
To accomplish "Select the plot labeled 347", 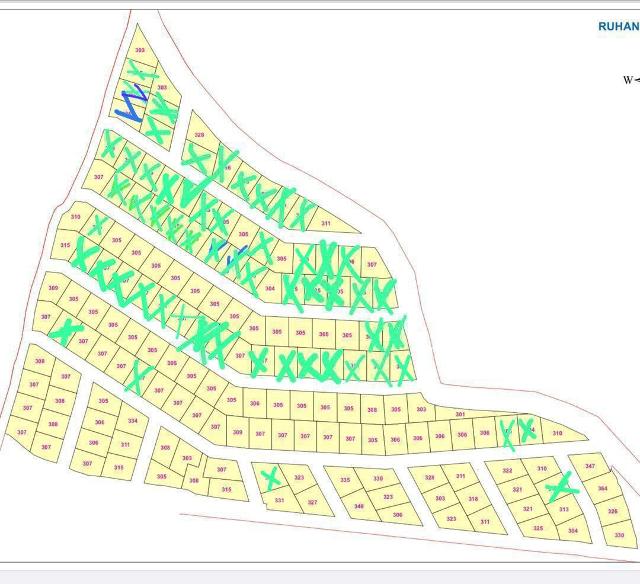I will point(590,466).
